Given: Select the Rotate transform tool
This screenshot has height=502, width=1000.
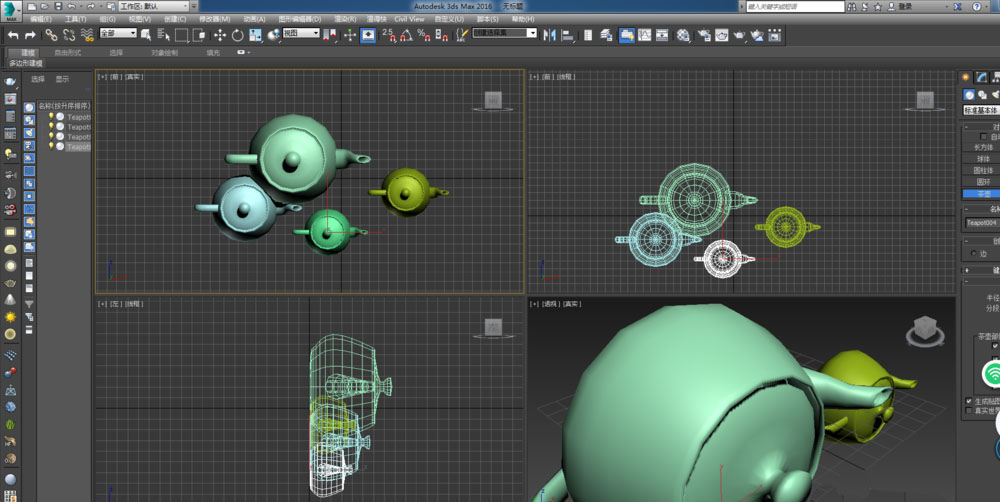Looking at the screenshot, I should click(x=237, y=34).
